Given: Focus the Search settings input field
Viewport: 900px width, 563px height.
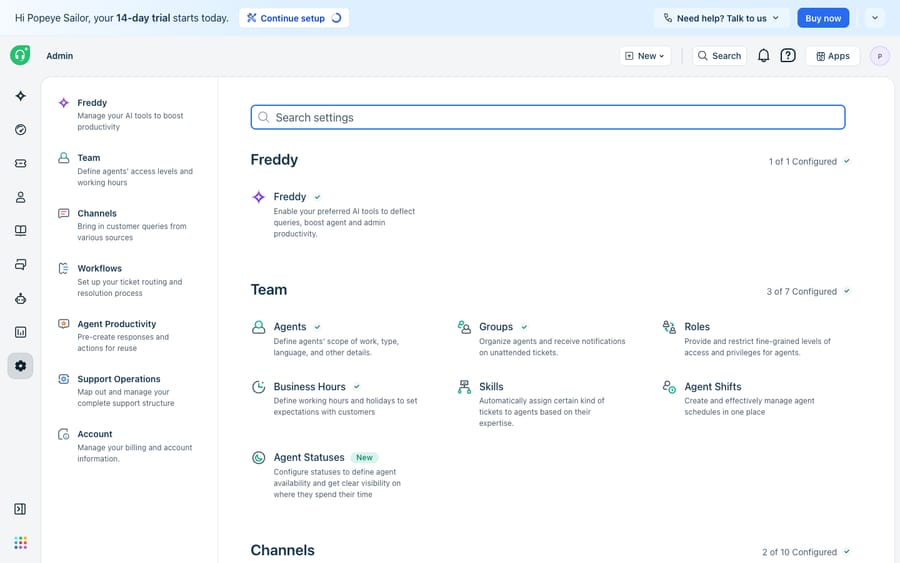Looking at the screenshot, I should coord(548,117).
